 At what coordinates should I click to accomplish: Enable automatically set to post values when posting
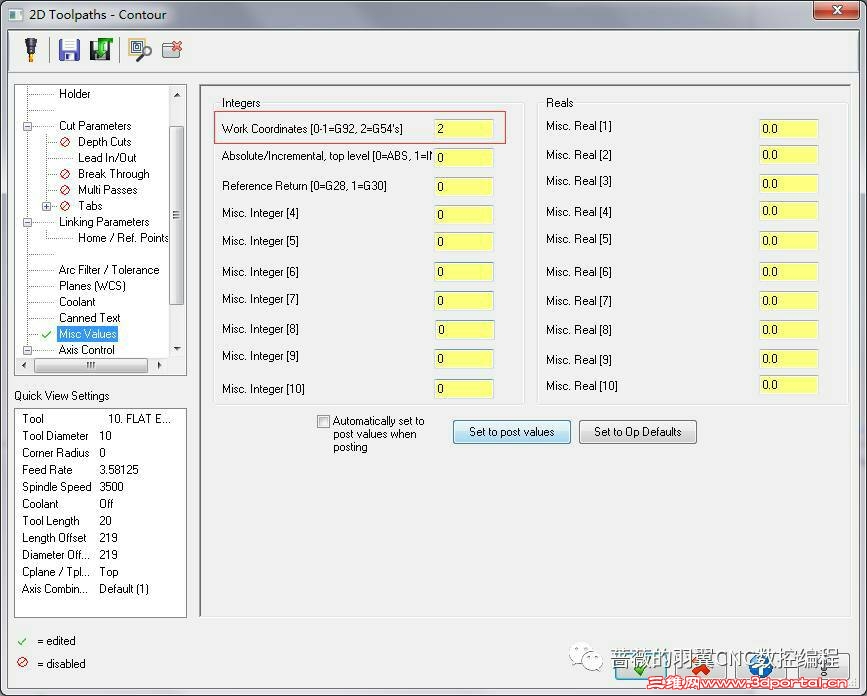[323, 421]
